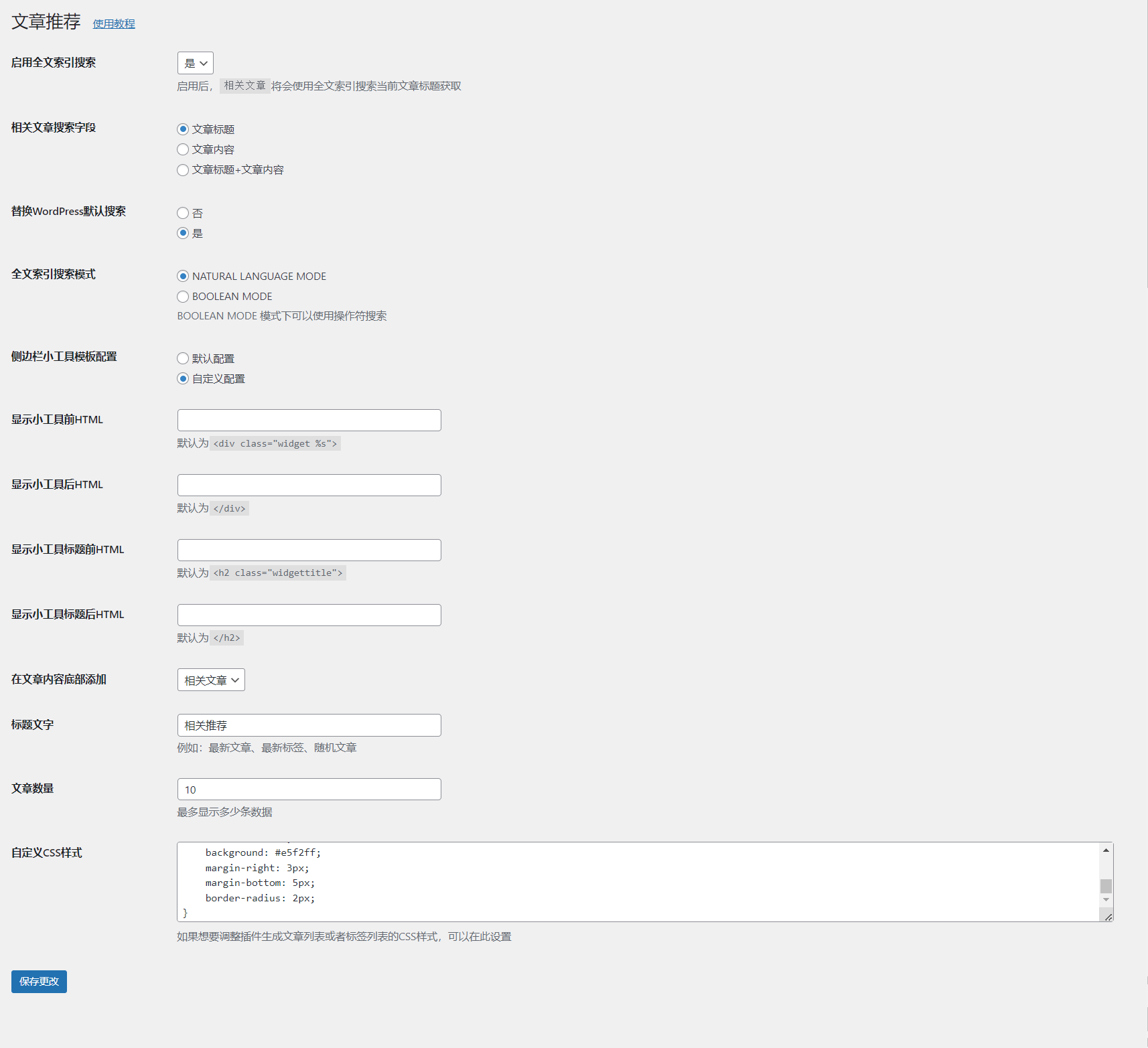Screen dimensions: 1148x1048
Task: Select 否 for replacing WordPress default search
Action: (x=183, y=213)
